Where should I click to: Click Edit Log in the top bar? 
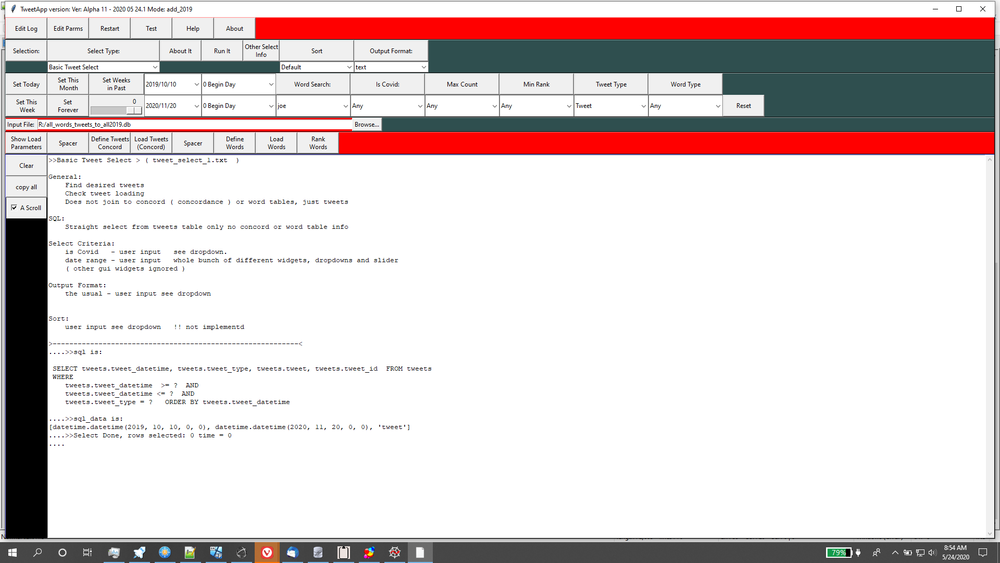pyautogui.click(x=26, y=29)
